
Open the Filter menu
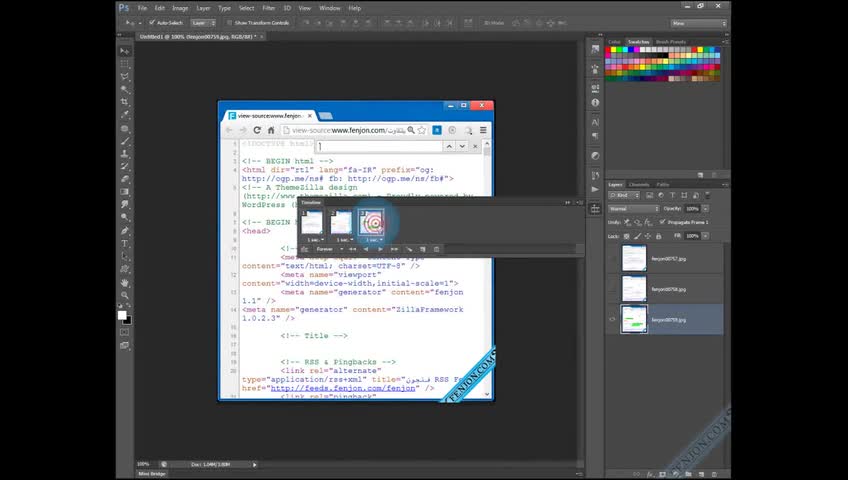pyautogui.click(x=269, y=8)
